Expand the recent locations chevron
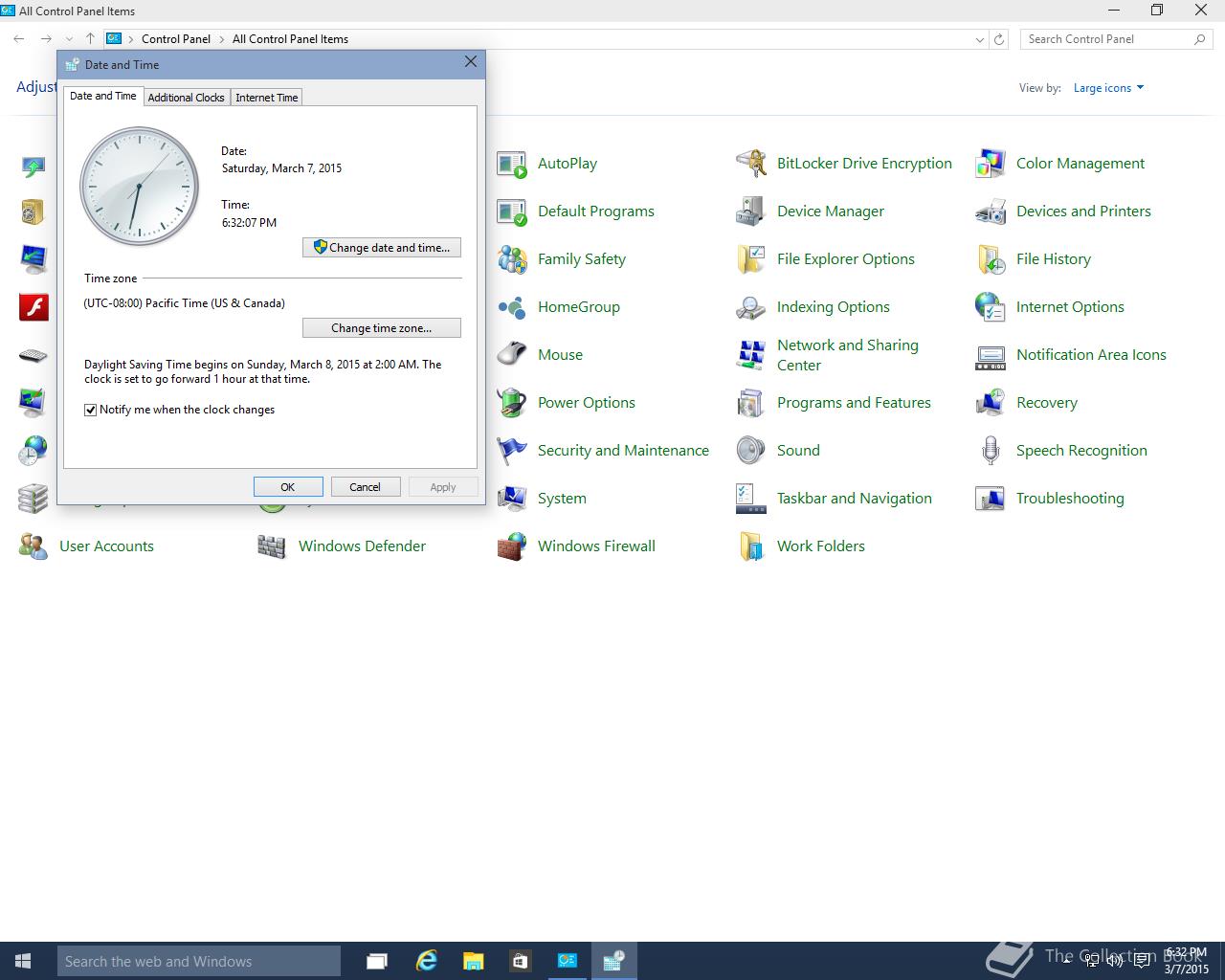This screenshot has width=1225, height=980. (69, 39)
